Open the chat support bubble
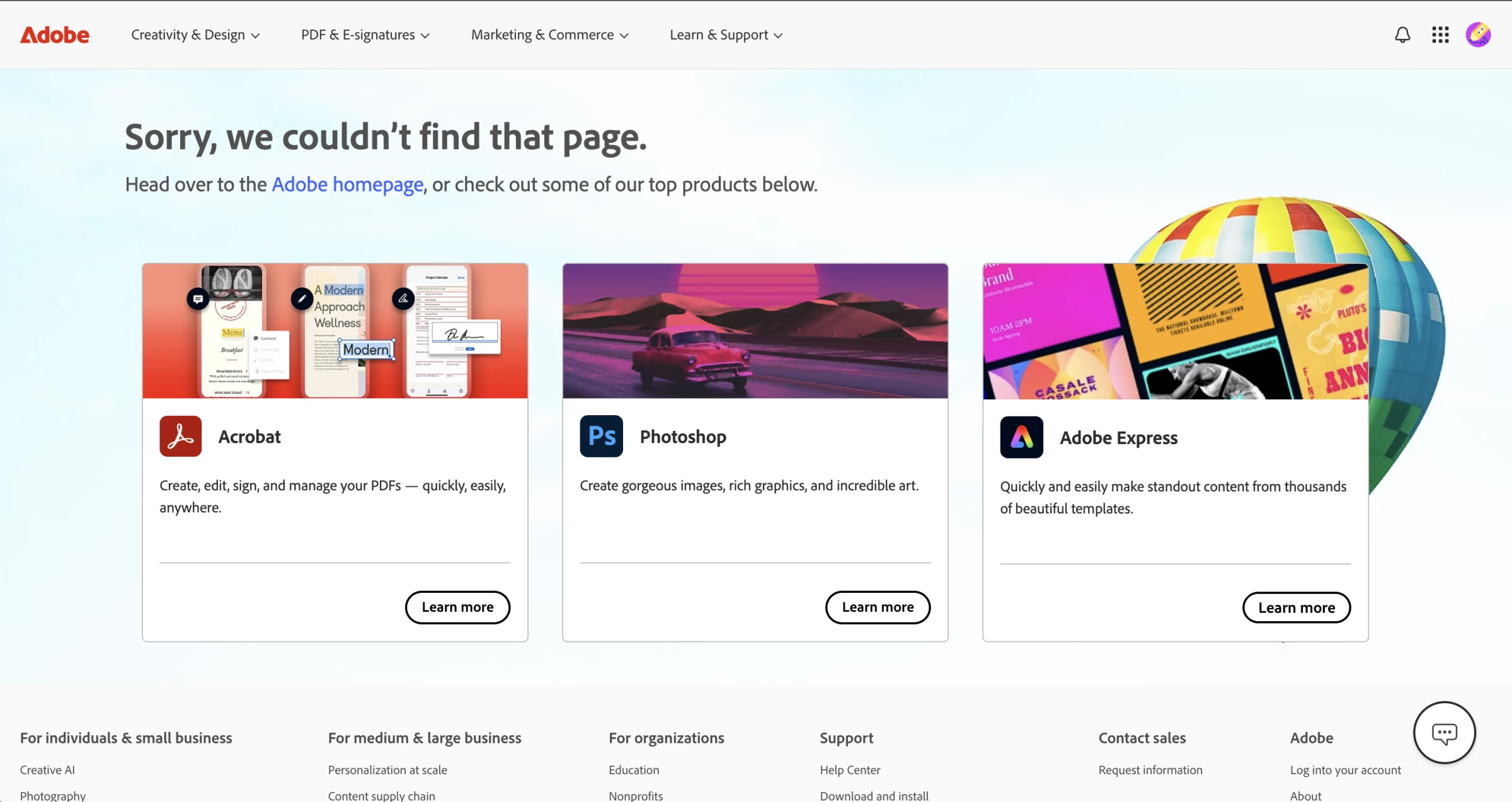This screenshot has height=802, width=1512. (x=1445, y=733)
